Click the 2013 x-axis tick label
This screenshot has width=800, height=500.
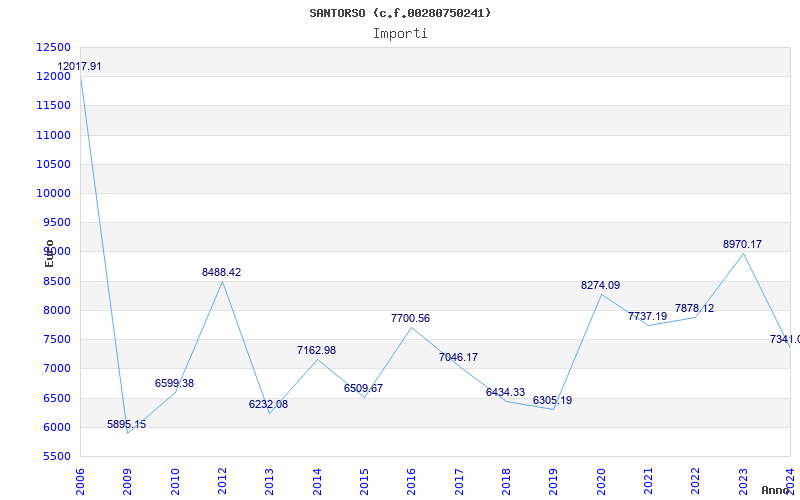(269, 482)
